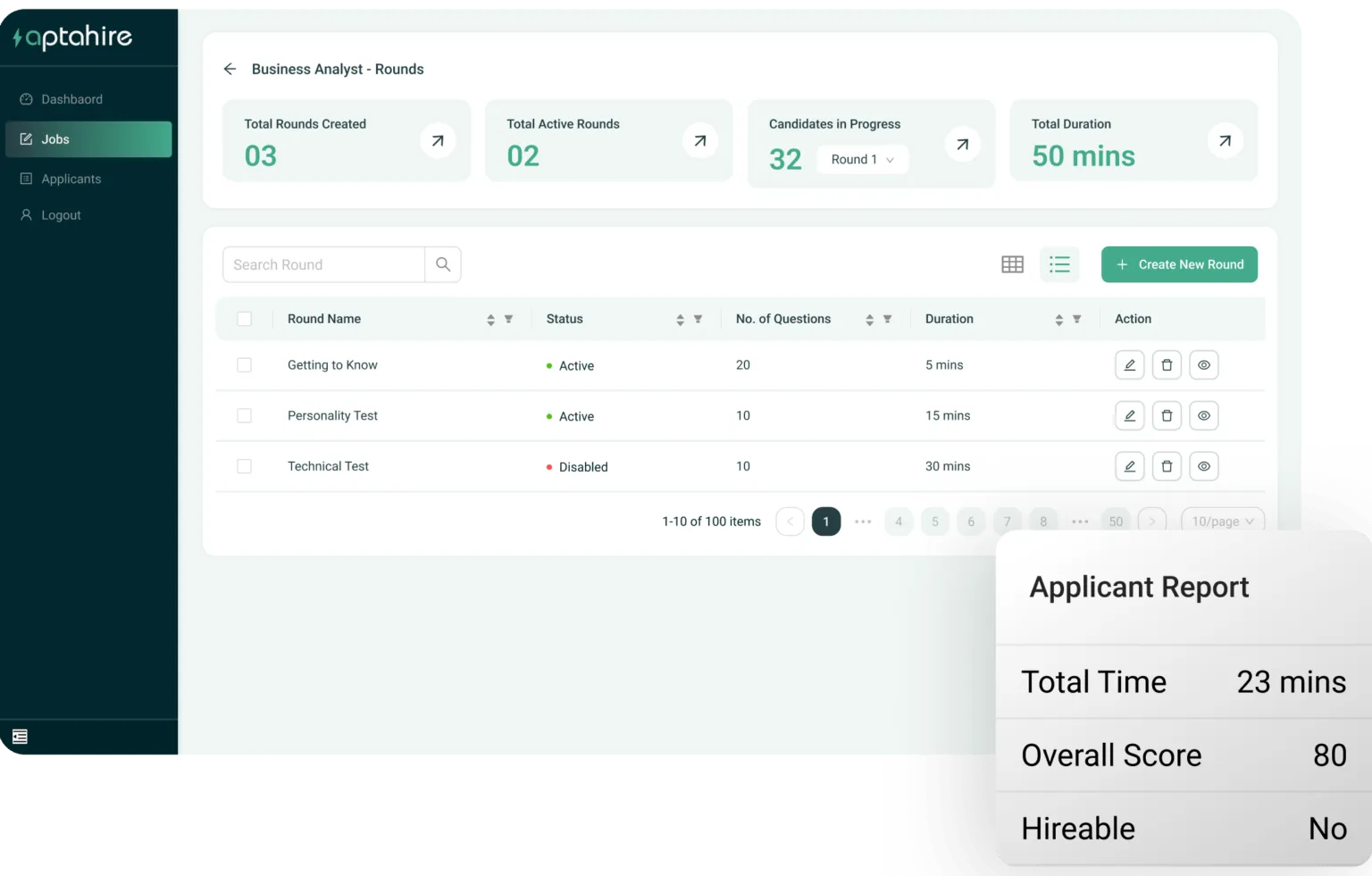Viewport: 1372px width, 876px height.
Task: Filter the Status column
Action: (x=698, y=319)
